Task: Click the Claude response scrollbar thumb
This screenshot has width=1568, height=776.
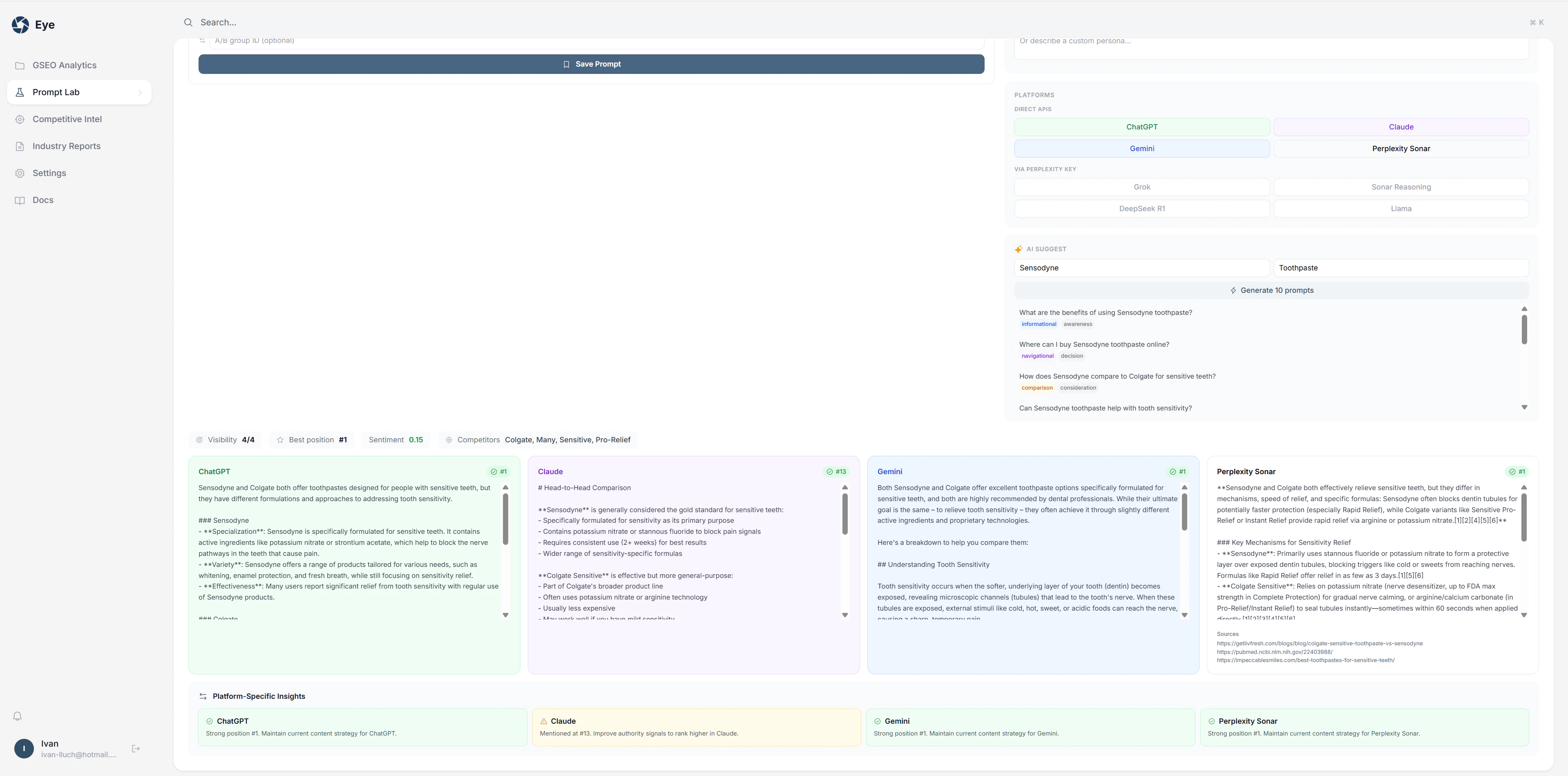Action: point(845,514)
